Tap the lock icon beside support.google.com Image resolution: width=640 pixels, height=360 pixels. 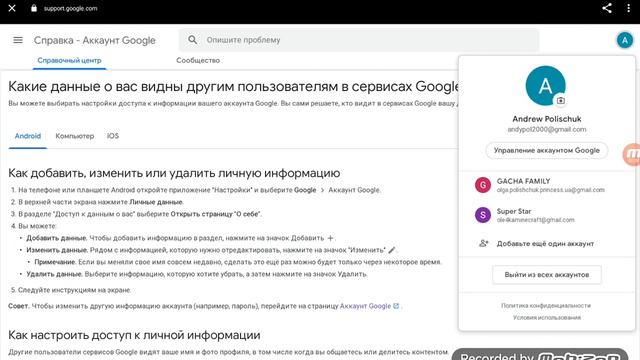pyautogui.click(x=34, y=8)
